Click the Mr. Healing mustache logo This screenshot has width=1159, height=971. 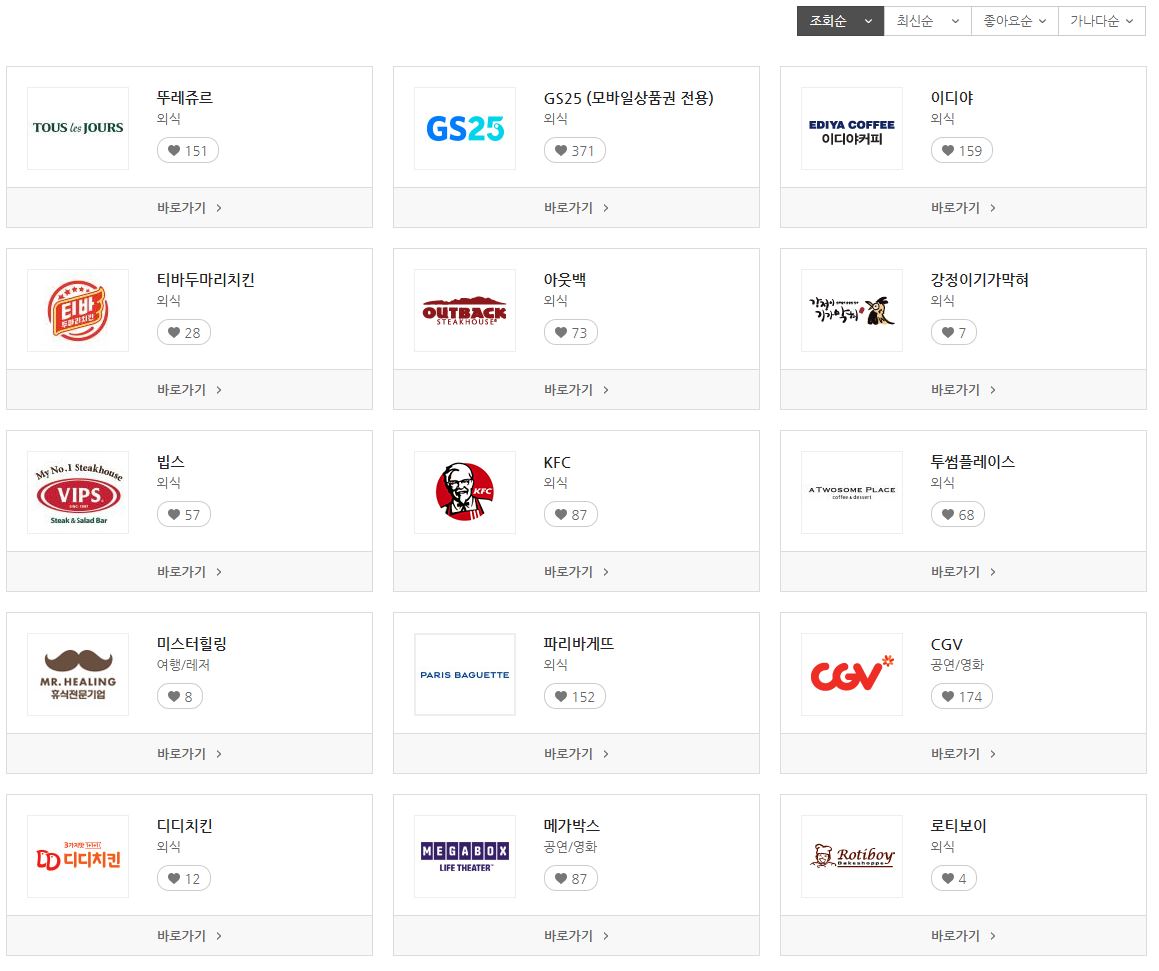[78, 674]
